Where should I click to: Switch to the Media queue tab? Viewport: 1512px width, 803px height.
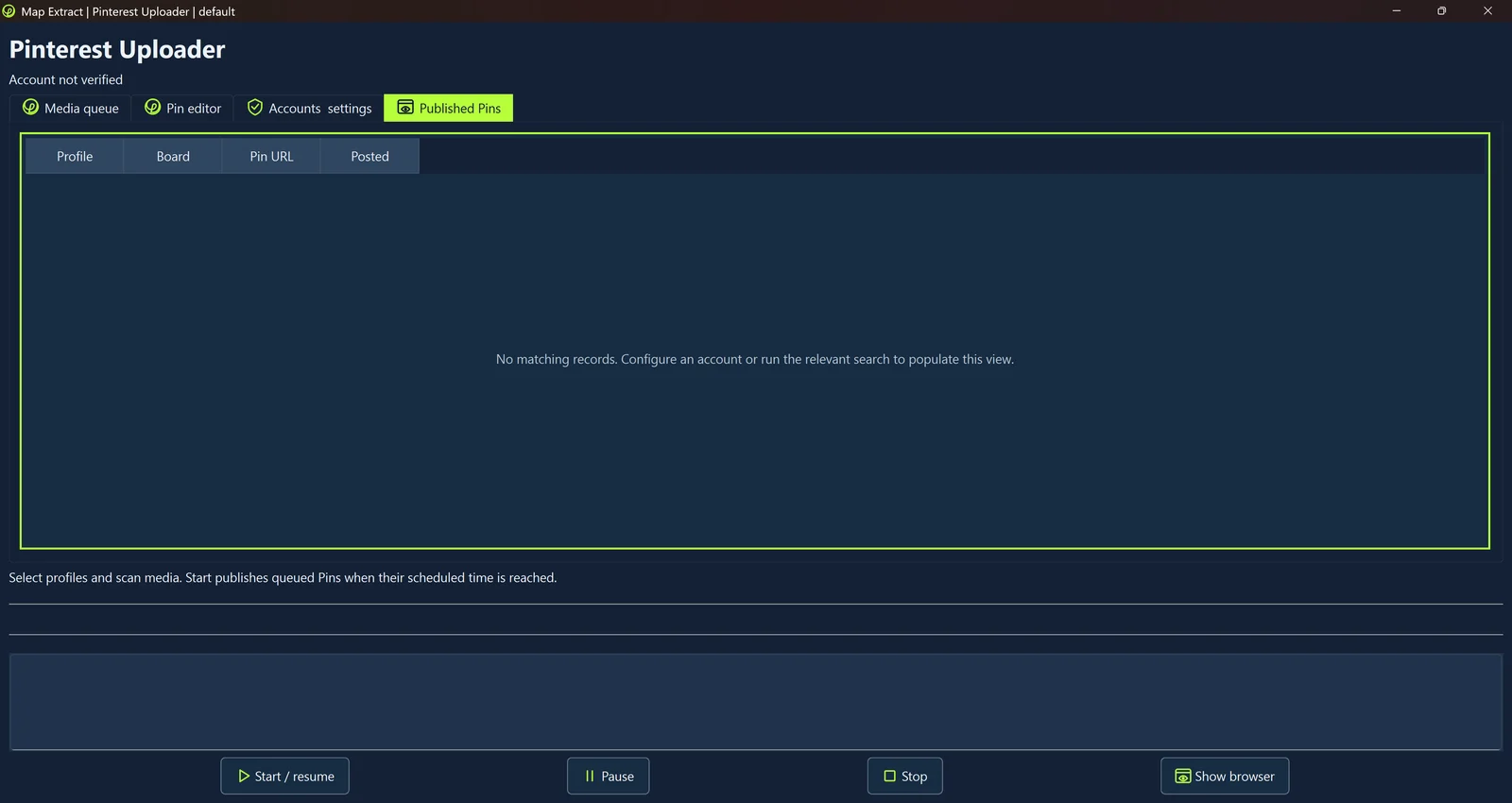(71, 108)
